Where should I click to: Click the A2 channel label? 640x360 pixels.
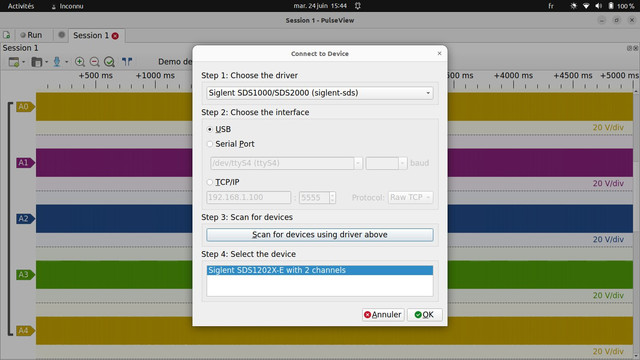pos(25,219)
